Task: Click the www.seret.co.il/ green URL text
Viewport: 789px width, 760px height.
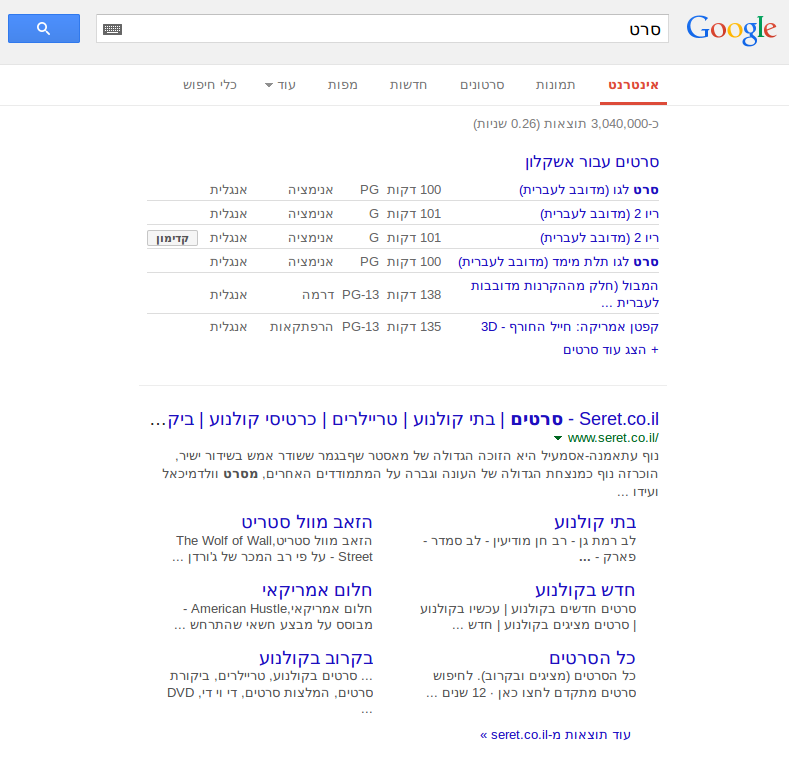Action: (613, 438)
